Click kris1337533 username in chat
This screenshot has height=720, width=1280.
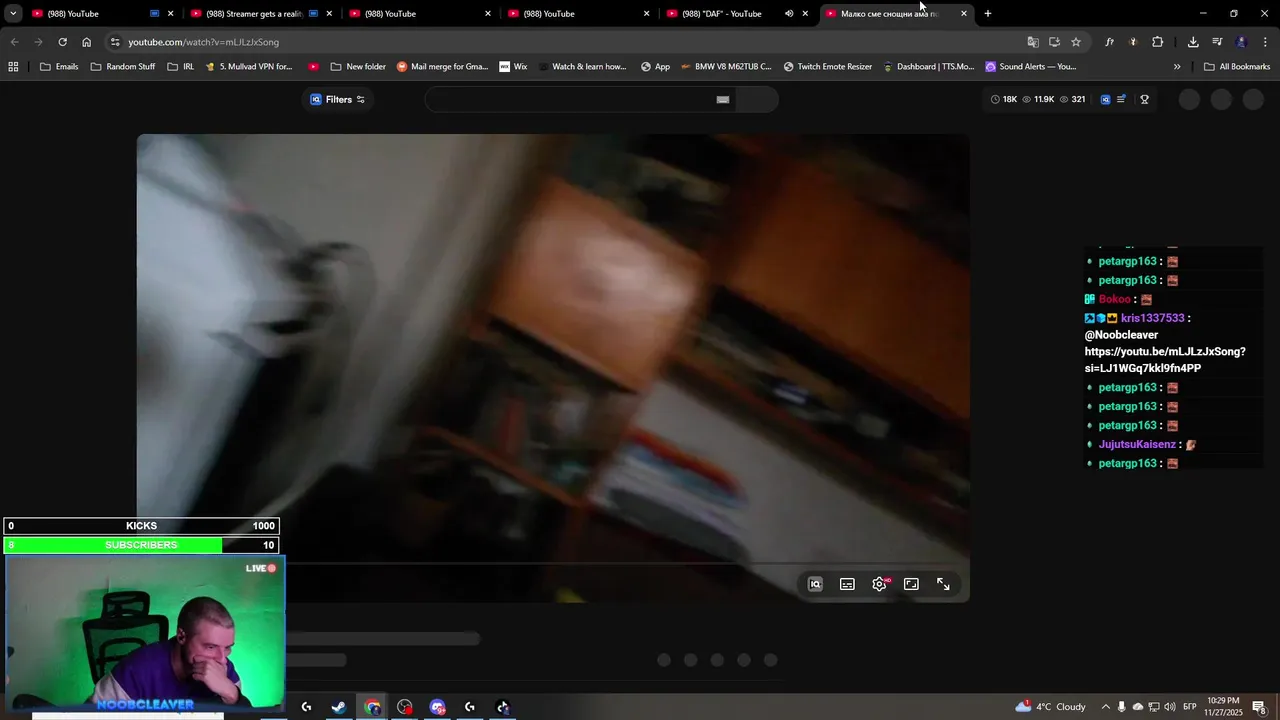point(1152,318)
